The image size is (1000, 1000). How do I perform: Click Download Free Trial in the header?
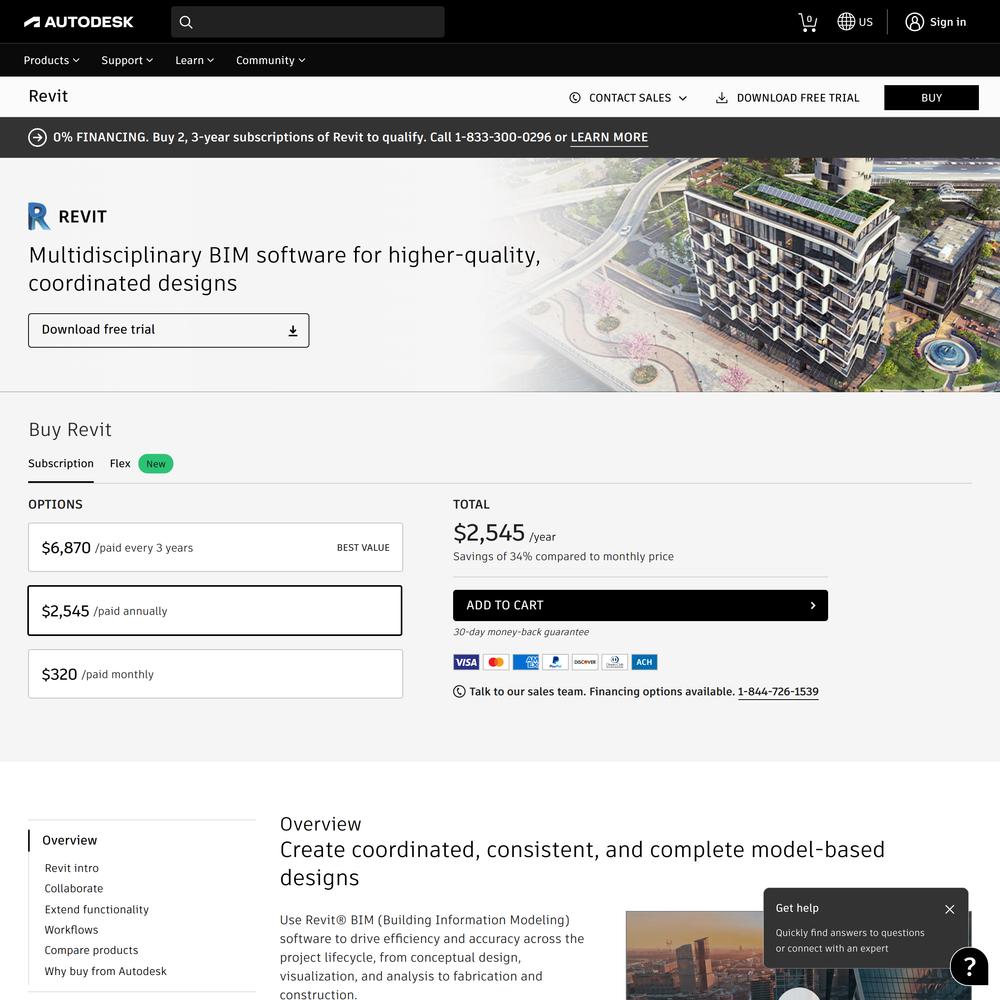[788, 98]
